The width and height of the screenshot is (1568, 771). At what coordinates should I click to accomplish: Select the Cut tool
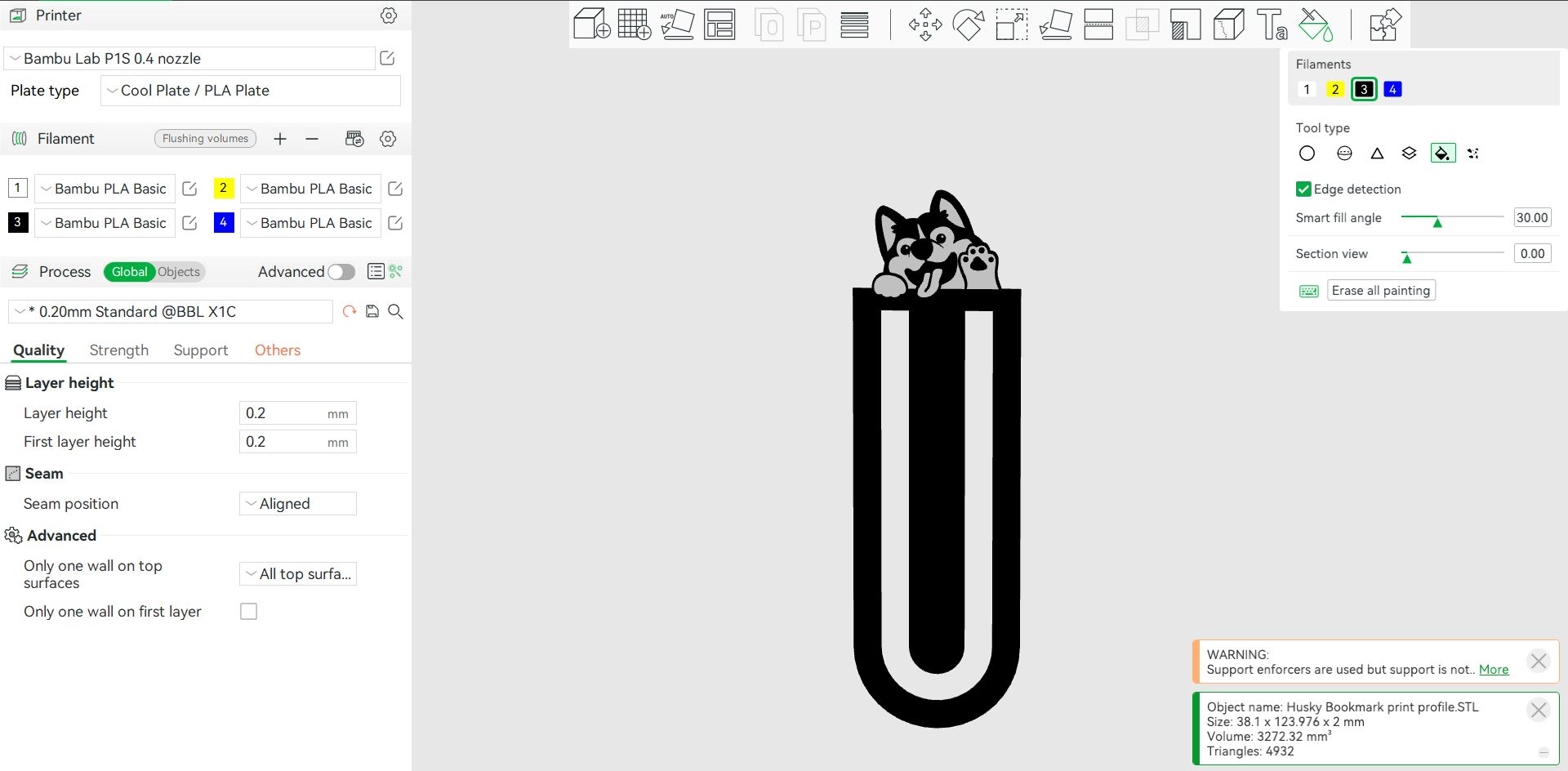pyautogui.click(x=1098, y=25)
